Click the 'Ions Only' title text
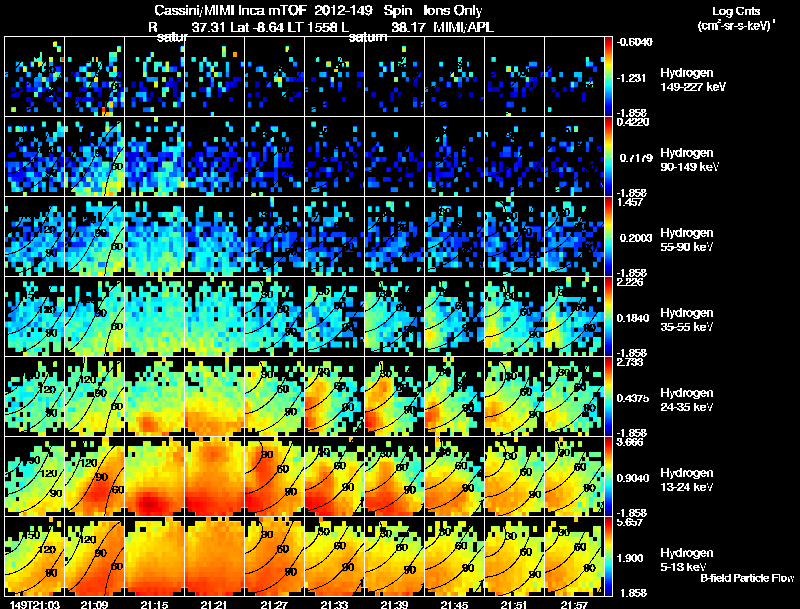Screen dimensions: 800x609 click(x=453, y=10)
